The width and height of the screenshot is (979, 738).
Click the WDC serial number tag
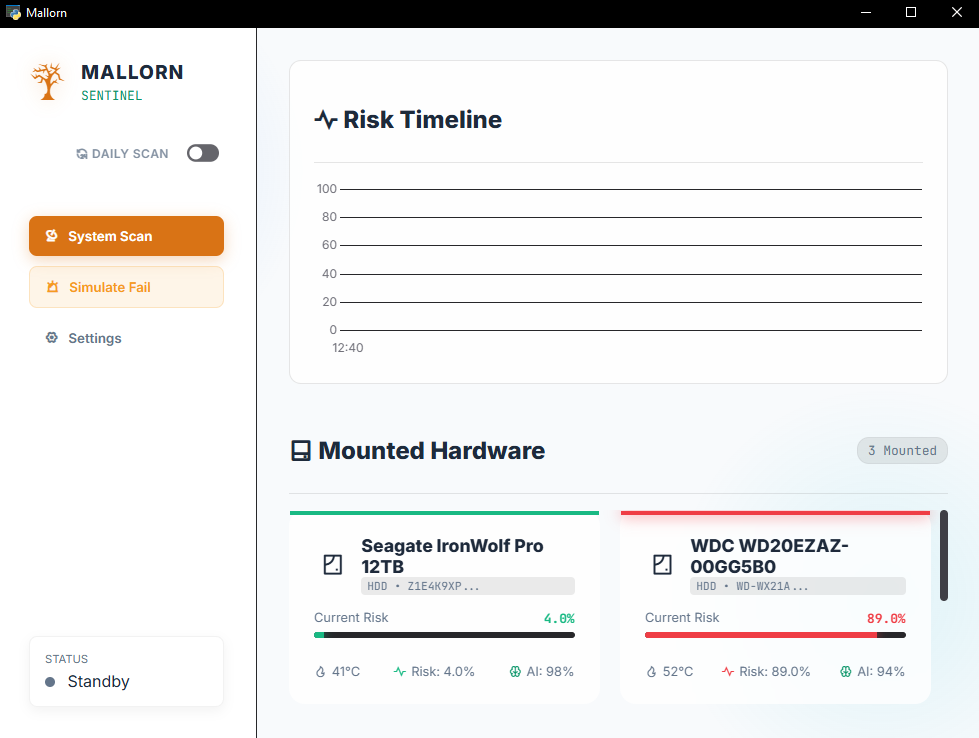tap(797, 586)
